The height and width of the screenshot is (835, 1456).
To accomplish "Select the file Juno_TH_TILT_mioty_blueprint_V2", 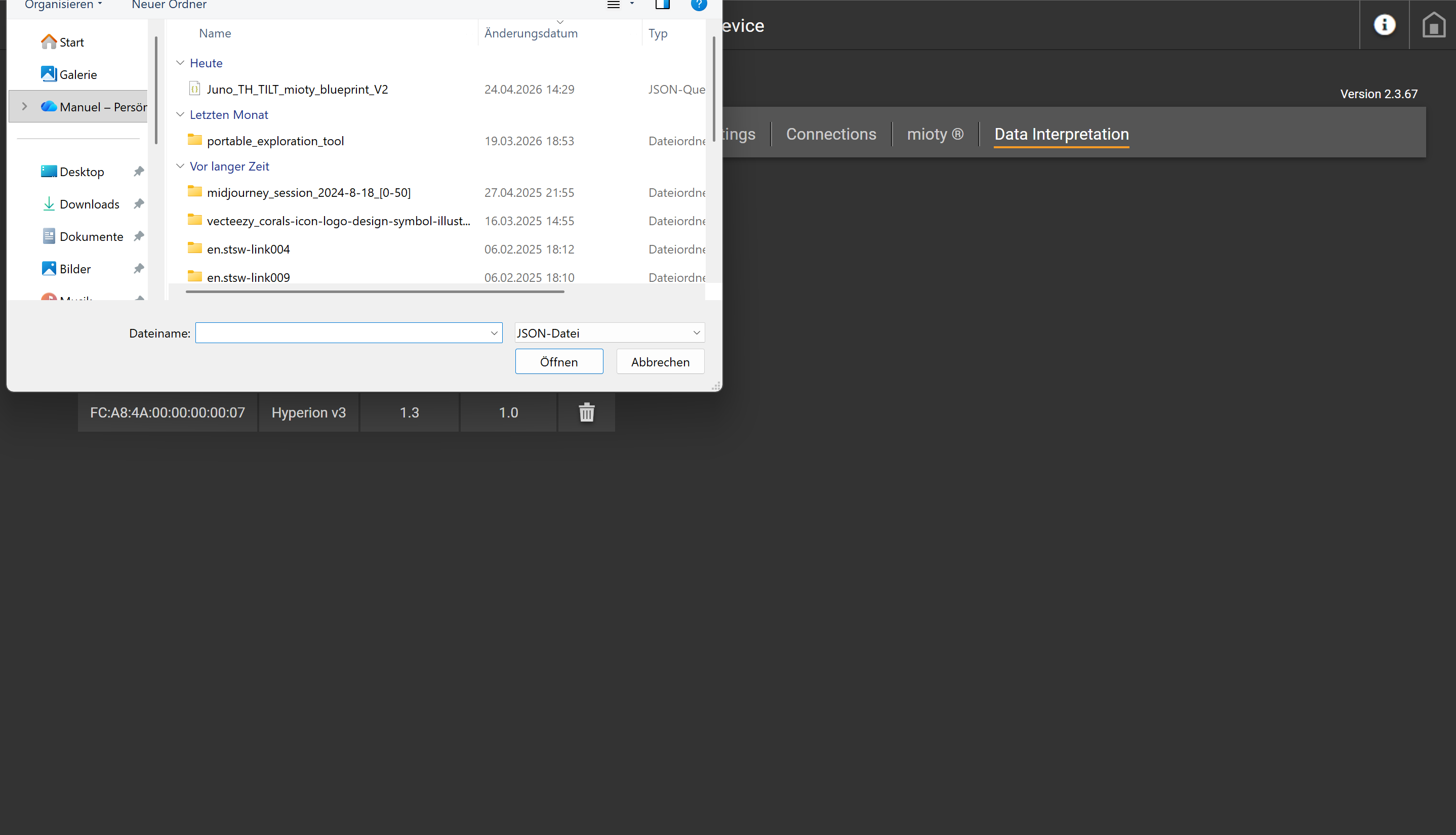I will 297,89.
